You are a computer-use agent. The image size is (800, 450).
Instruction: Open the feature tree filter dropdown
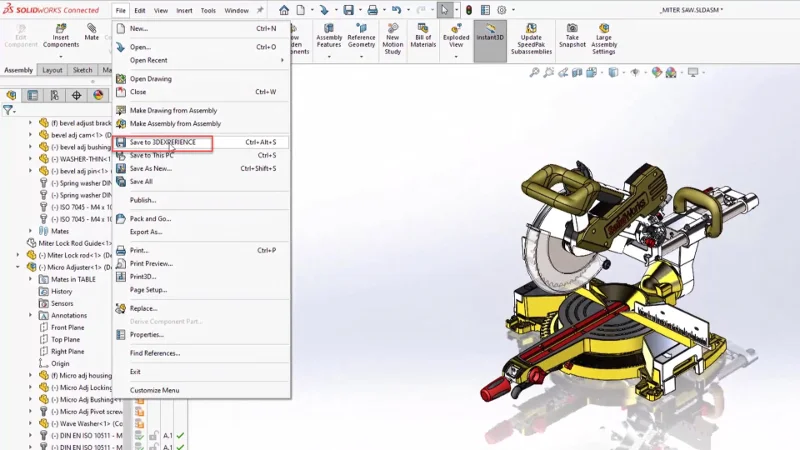point(9,110)
